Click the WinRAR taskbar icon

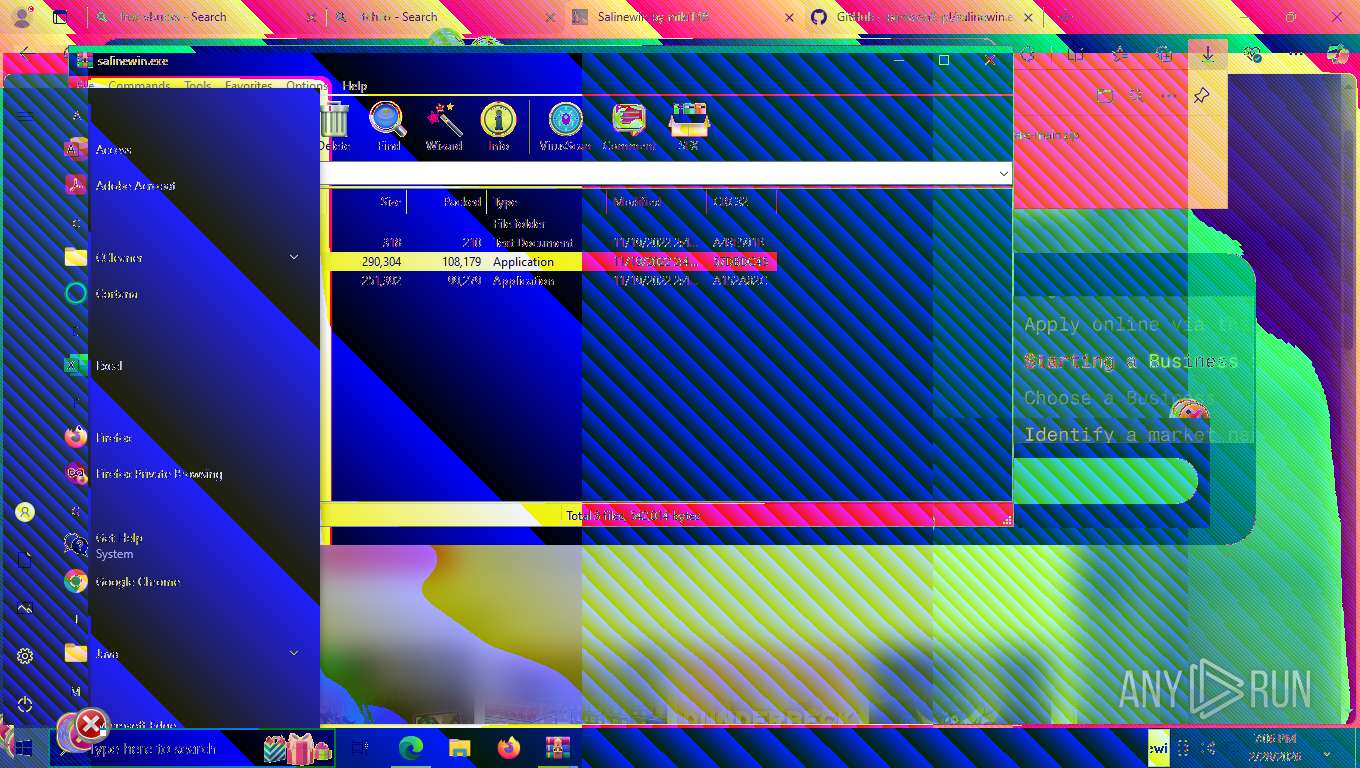coord(557,747)
